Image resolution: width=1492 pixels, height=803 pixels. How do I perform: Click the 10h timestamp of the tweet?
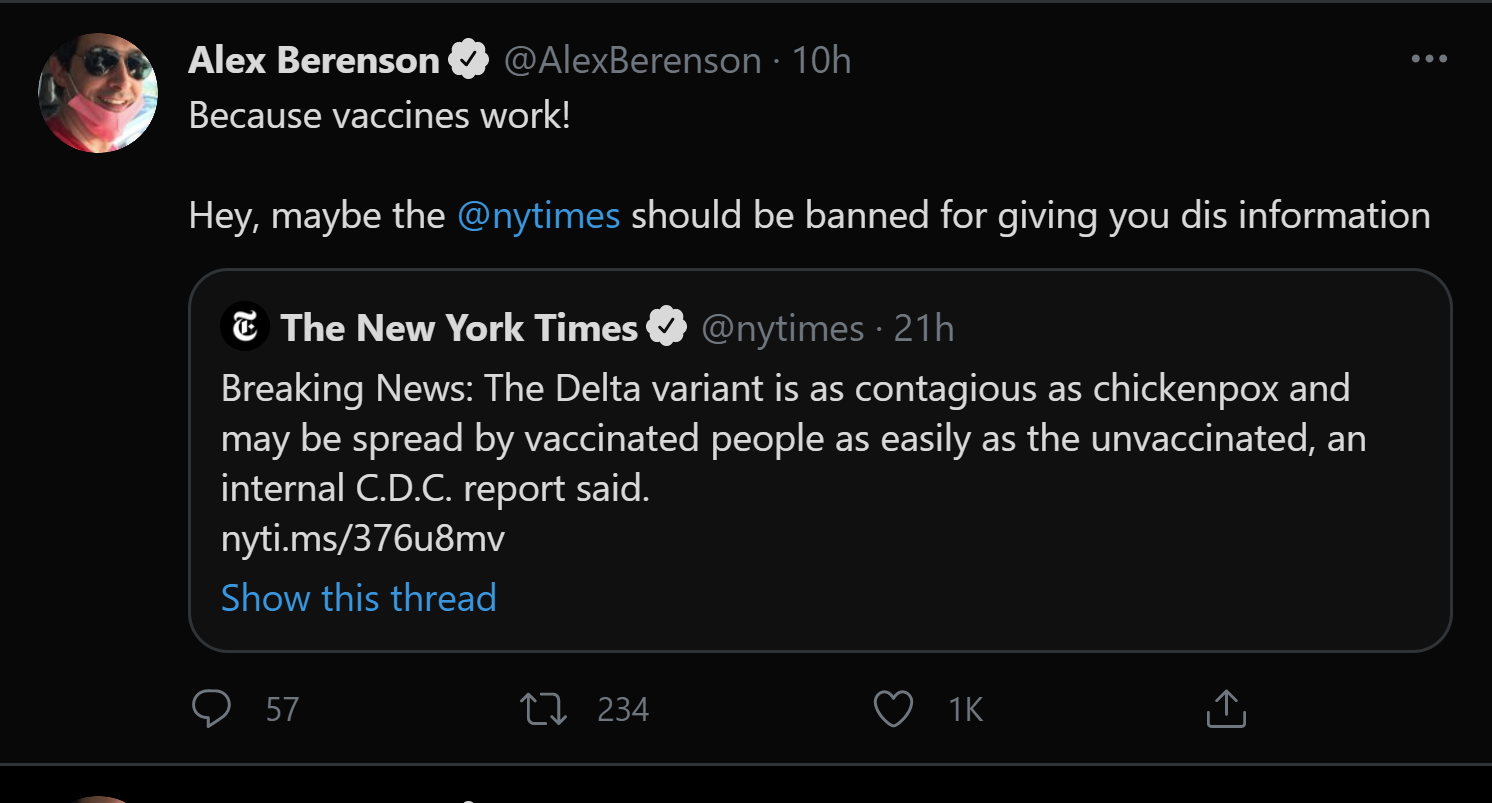821,61
